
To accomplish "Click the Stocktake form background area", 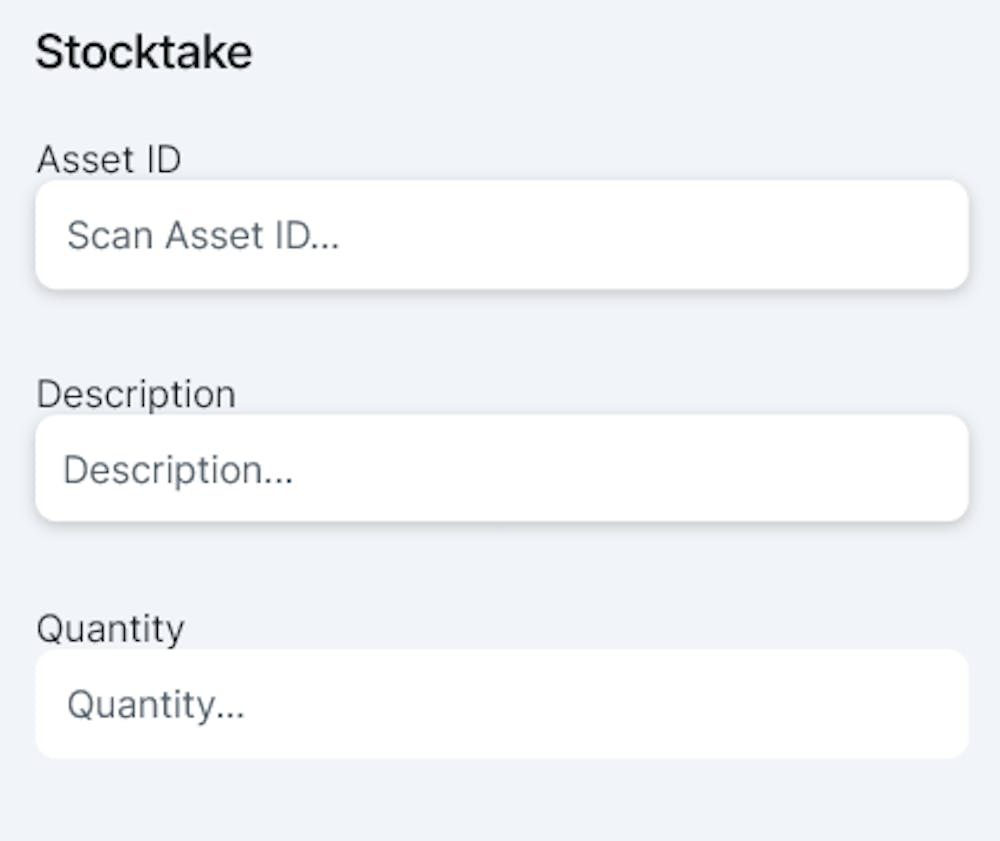I will pyautogui.click(x=500, y=800).
